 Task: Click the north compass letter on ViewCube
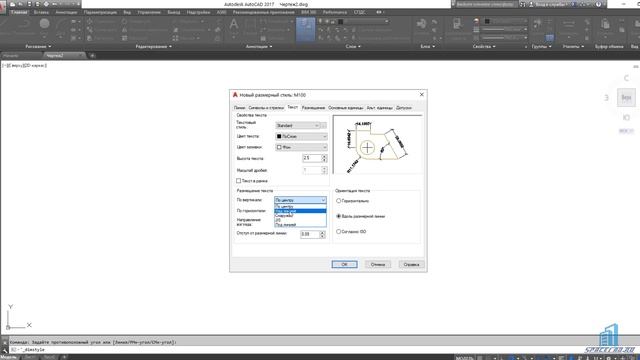click(x=626, y=78)
